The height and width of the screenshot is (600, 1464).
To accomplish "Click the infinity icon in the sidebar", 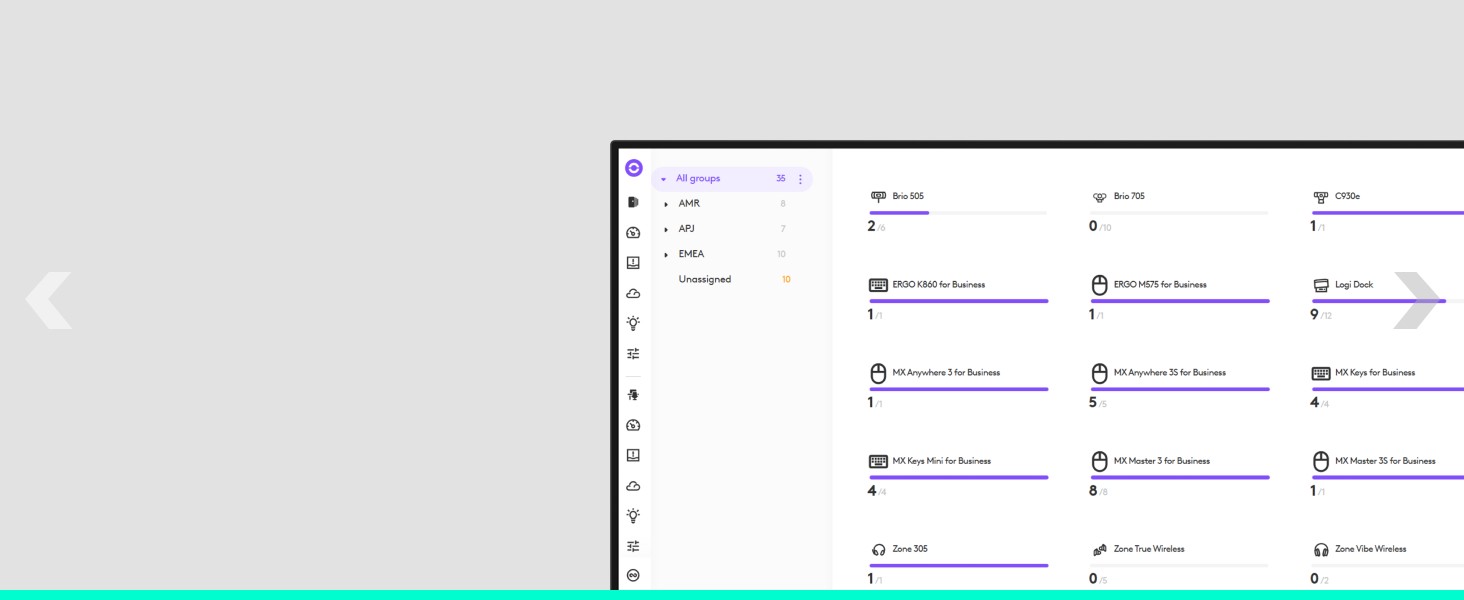I will click(633, 575).
